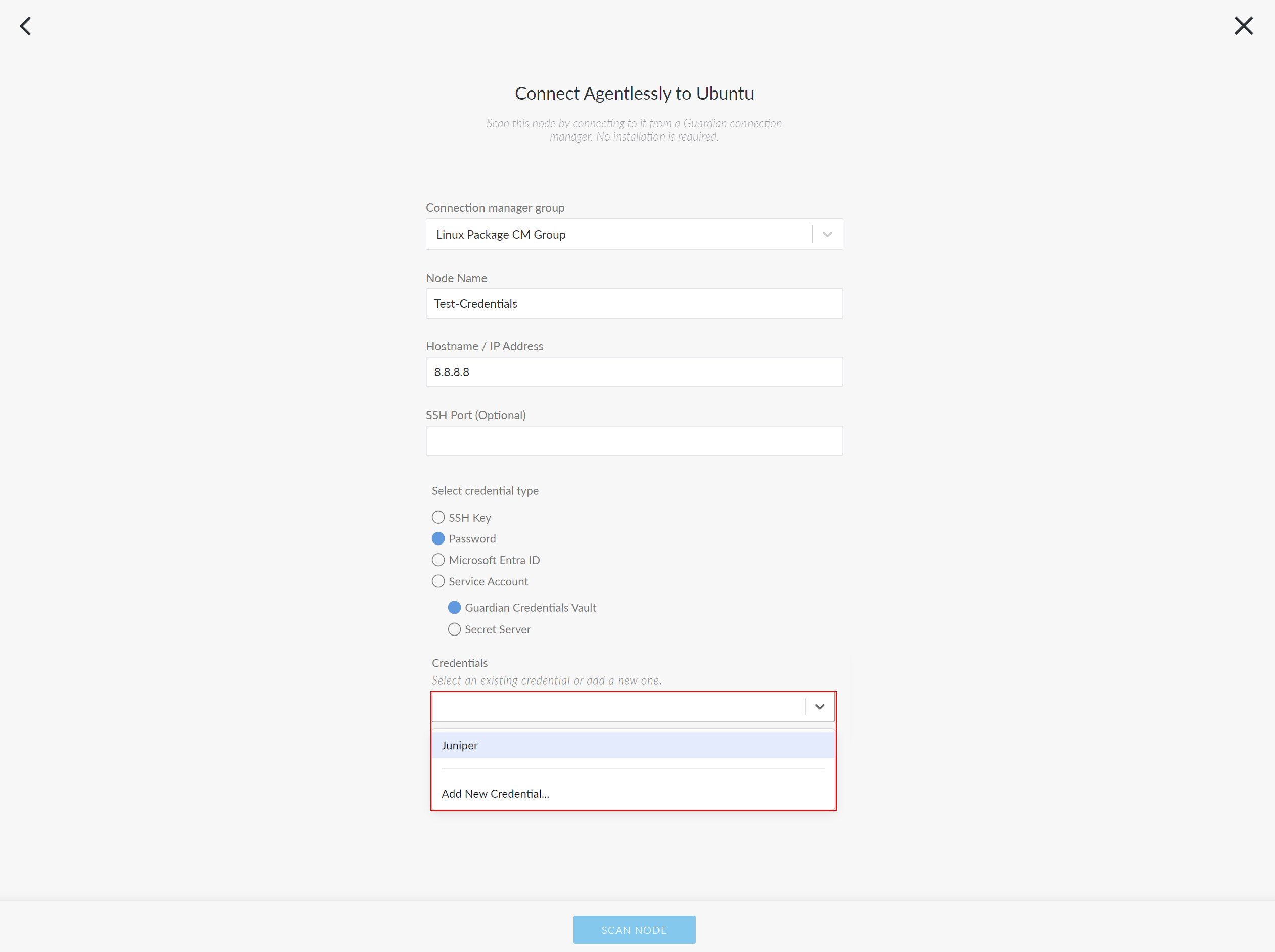Close the Connect Agentlessly dialog
This screenshot has height=952, width=1275.
(x=1243, y=26)
